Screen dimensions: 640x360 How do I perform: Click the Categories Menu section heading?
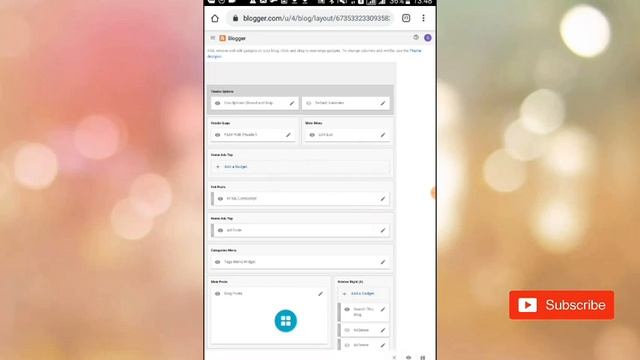pos(224,250)
